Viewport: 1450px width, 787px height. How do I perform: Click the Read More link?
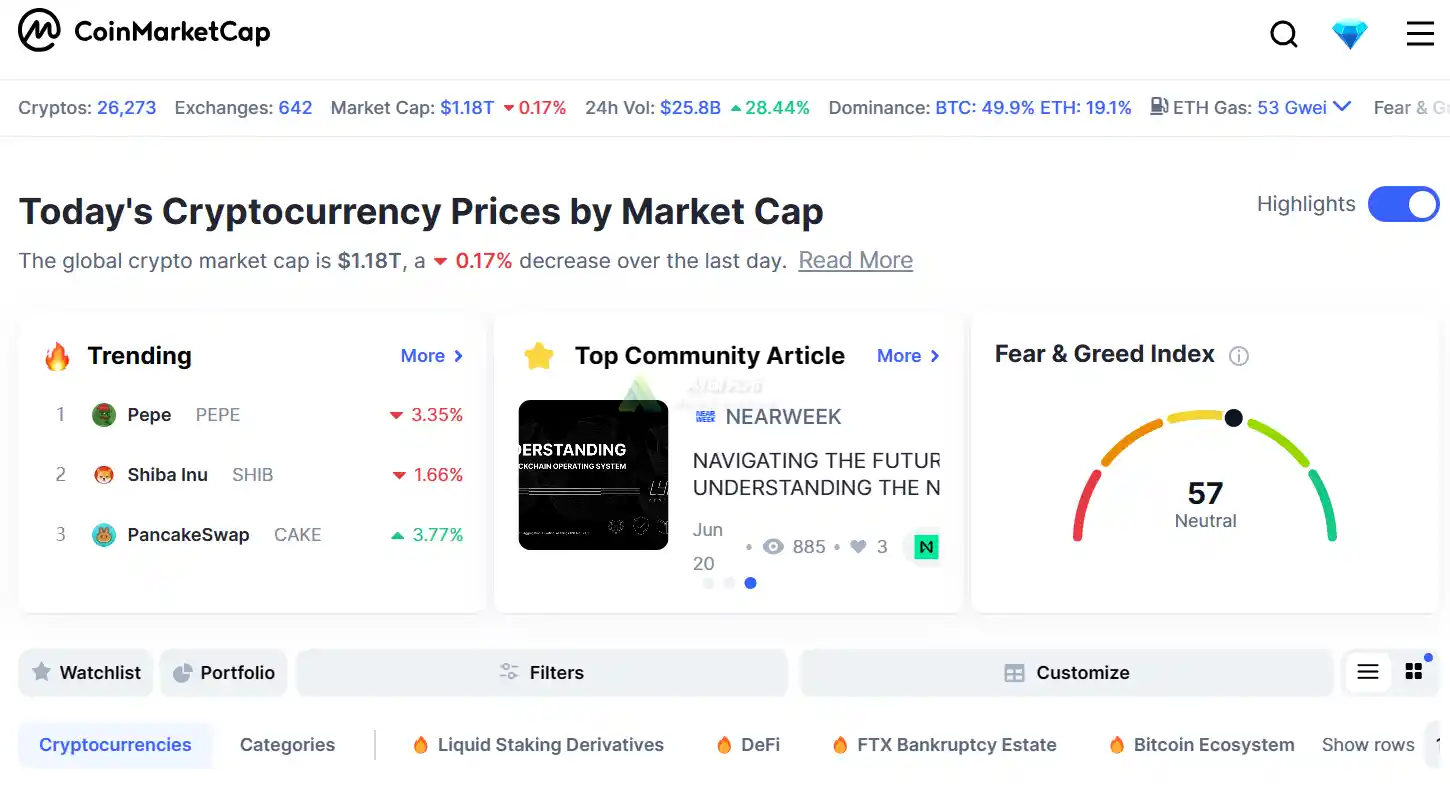pyautogui.click(x=855, y=260)
